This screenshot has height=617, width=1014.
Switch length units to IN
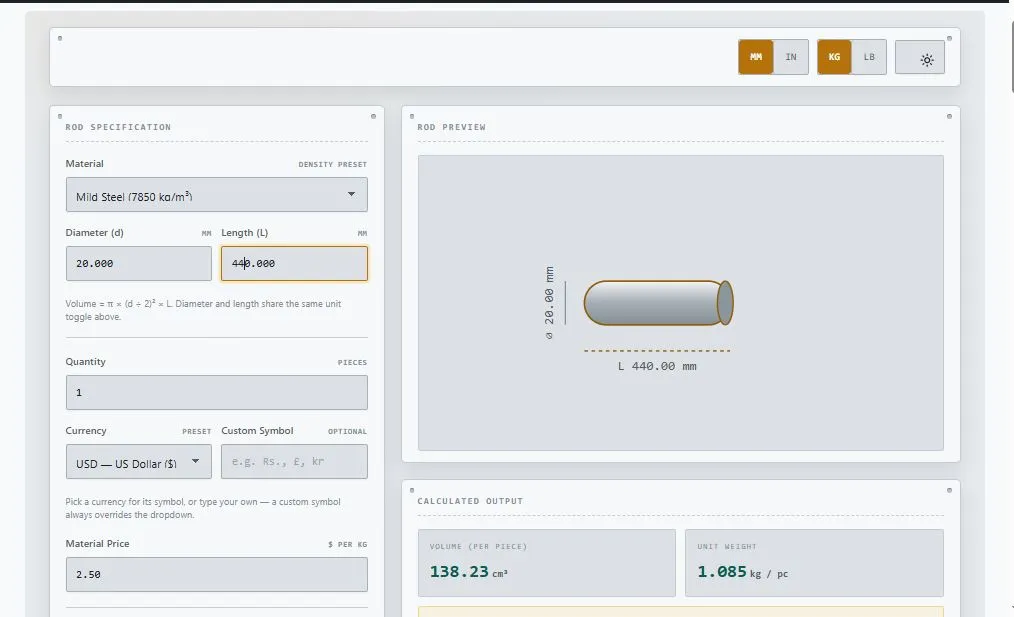(x=791, y=57)
